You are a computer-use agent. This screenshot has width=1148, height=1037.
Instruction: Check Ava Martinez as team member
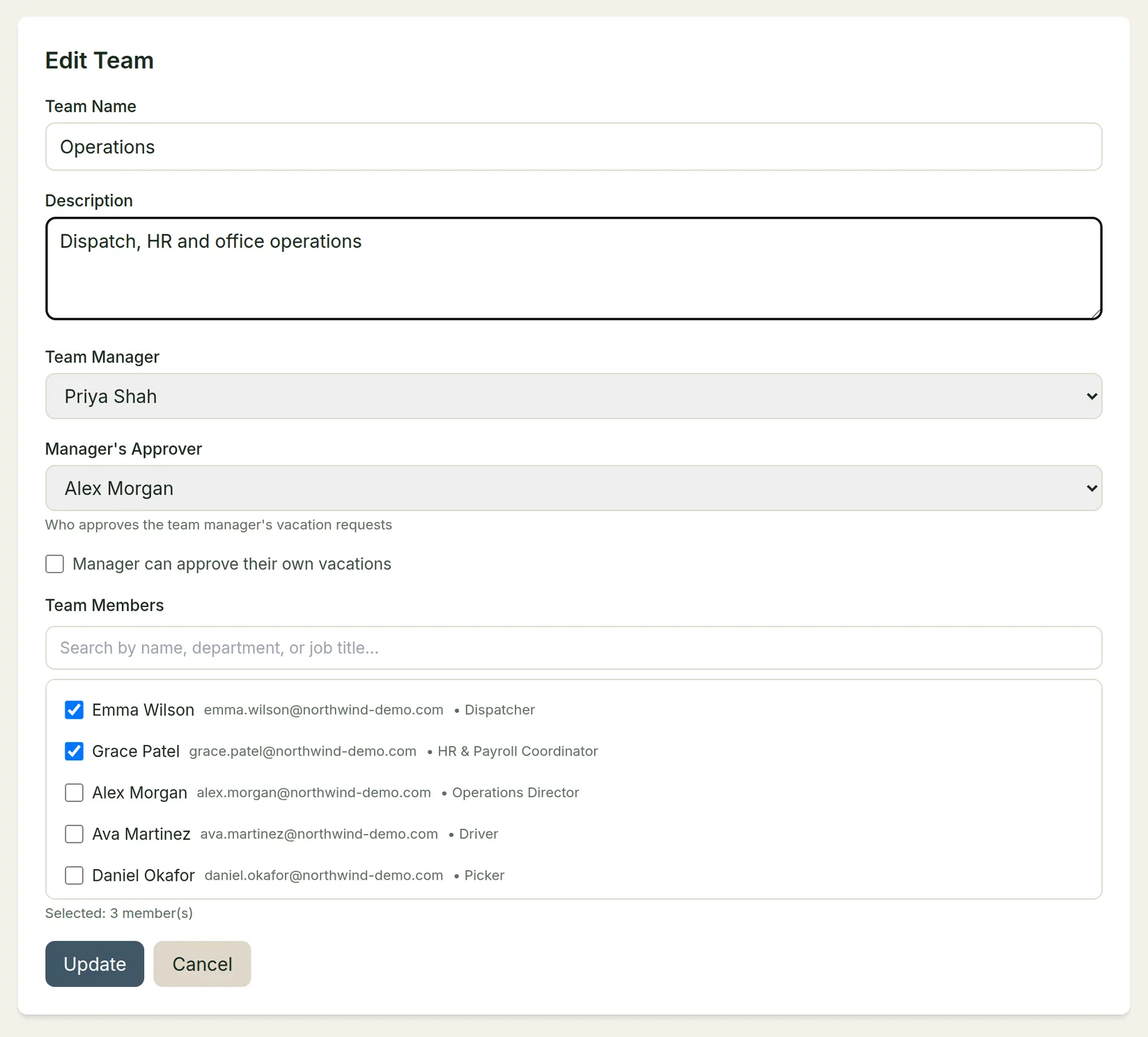coord(74,834)
